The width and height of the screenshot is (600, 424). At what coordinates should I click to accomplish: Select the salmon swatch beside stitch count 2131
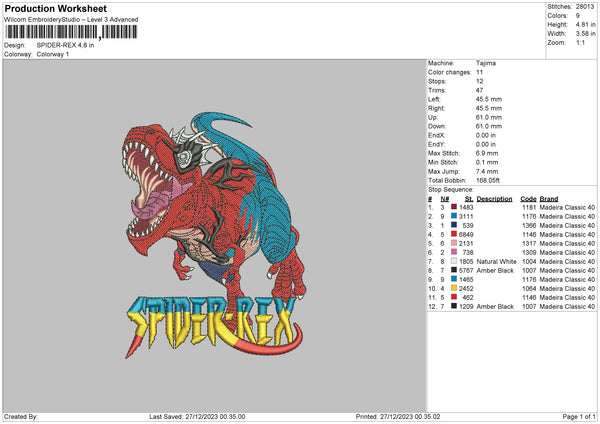[x=454, y=243]
